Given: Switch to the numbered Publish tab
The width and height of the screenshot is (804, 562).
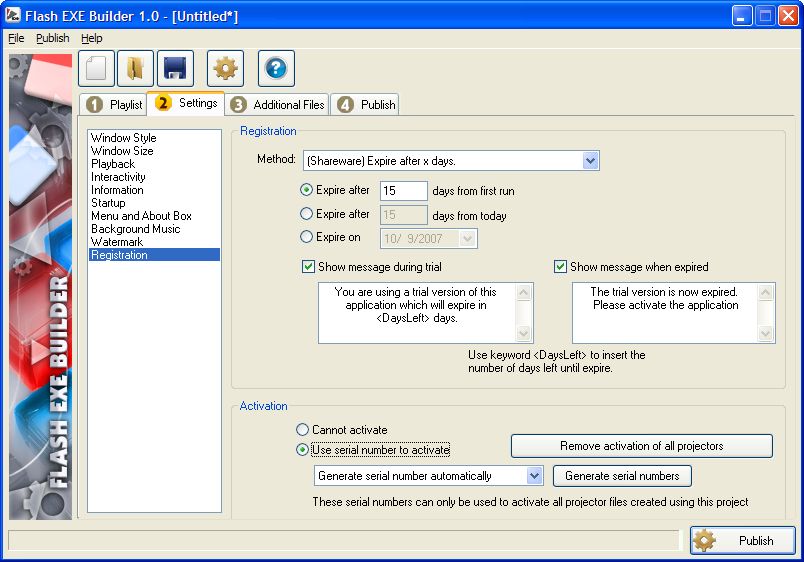Looking at the screenshot, I should [365, 105].
